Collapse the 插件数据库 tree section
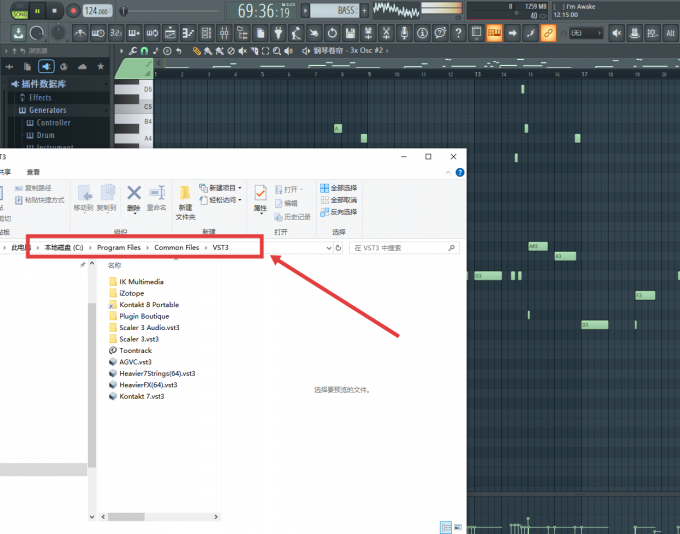 click(106, 84)
